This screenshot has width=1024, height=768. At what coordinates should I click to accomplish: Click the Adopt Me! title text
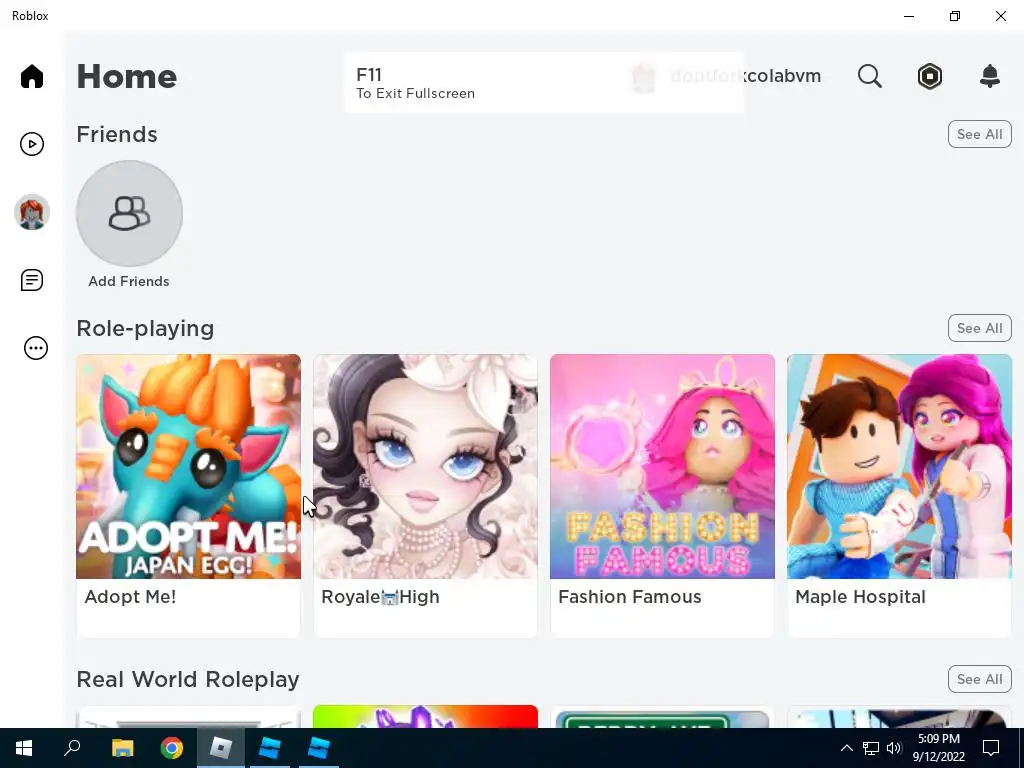pyautogui.click(x=130, y=596)
